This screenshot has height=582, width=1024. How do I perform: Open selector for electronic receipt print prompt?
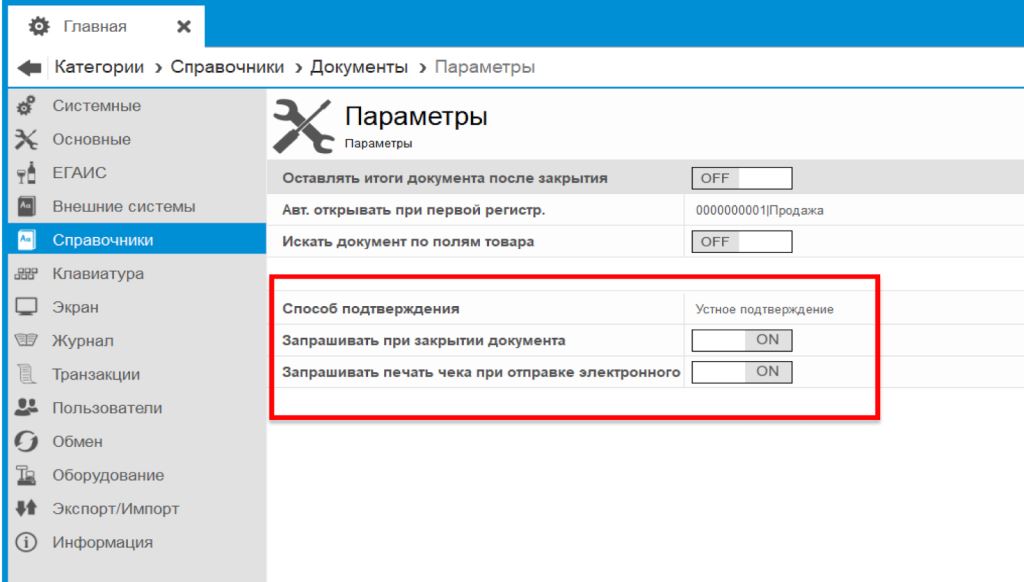coord(742,371)
